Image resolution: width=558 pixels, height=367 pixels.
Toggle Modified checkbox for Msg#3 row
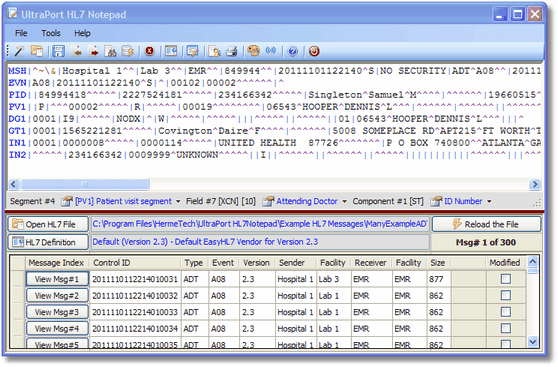(506, 312)
